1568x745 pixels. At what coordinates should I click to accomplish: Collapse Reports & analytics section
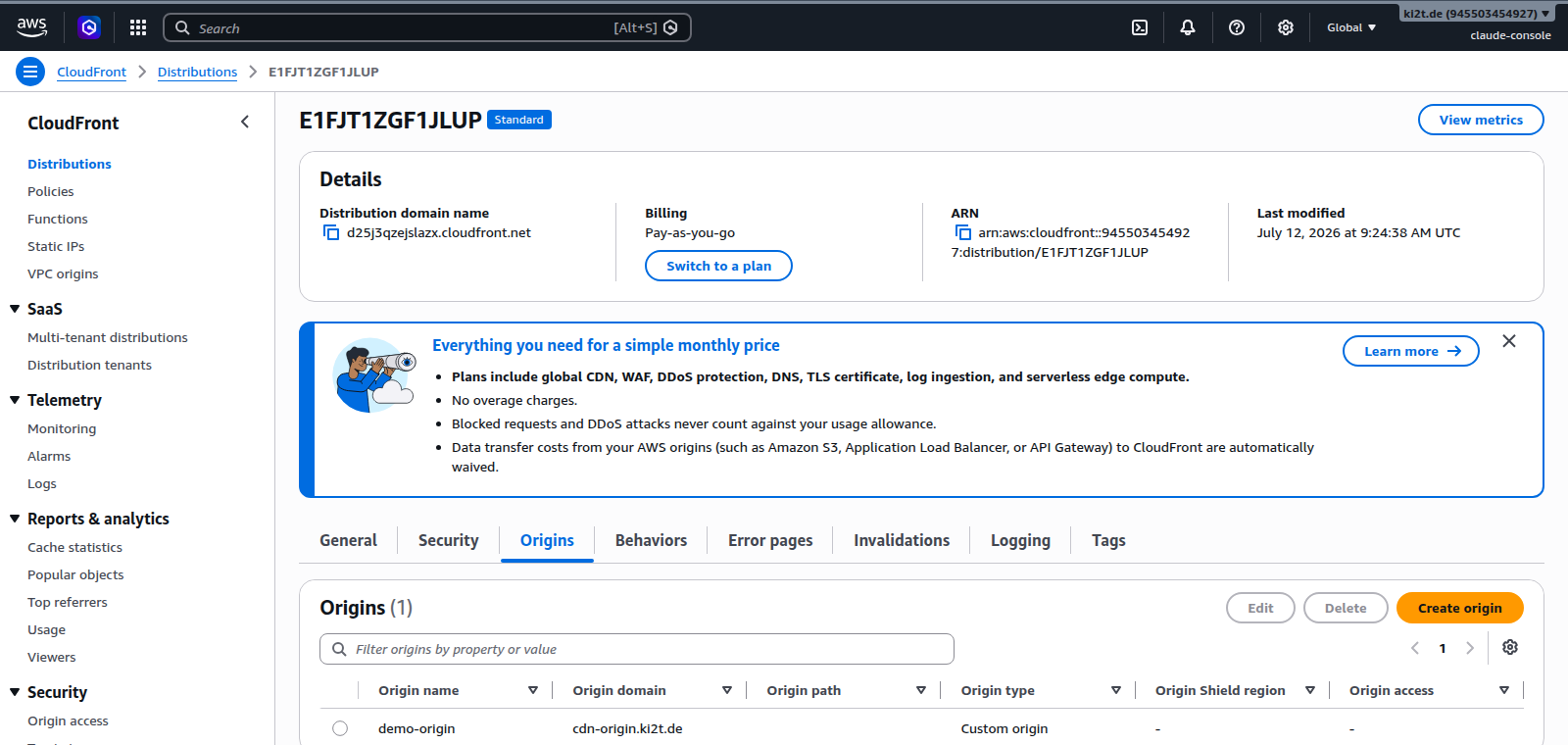(15, 519)
